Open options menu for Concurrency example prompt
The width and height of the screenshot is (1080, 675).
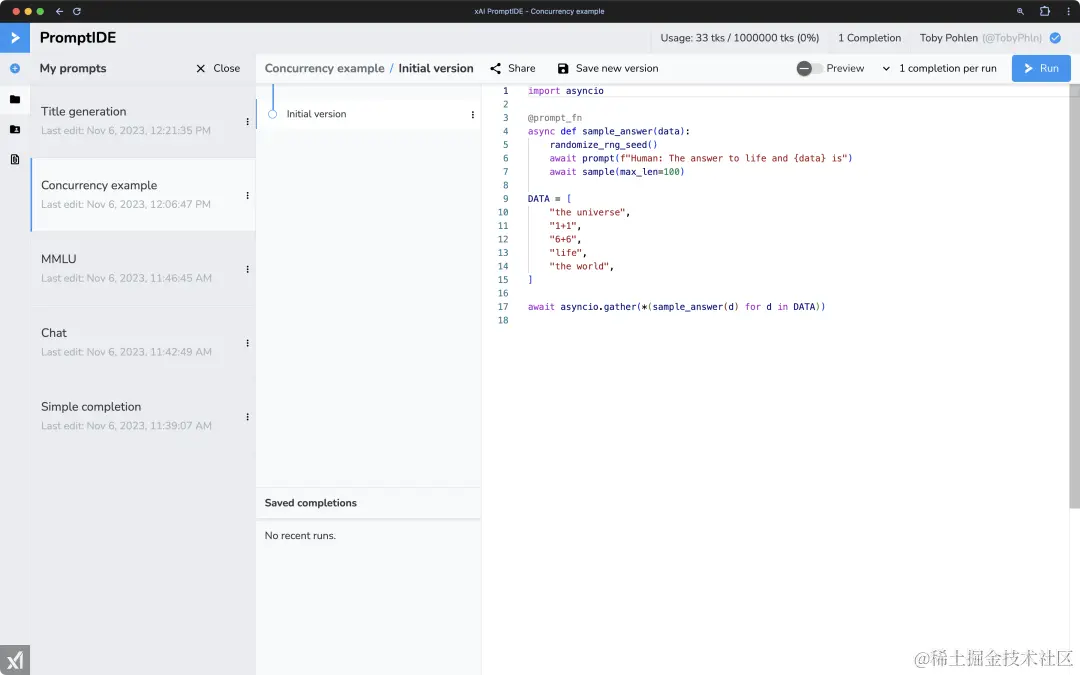point(247,196)
